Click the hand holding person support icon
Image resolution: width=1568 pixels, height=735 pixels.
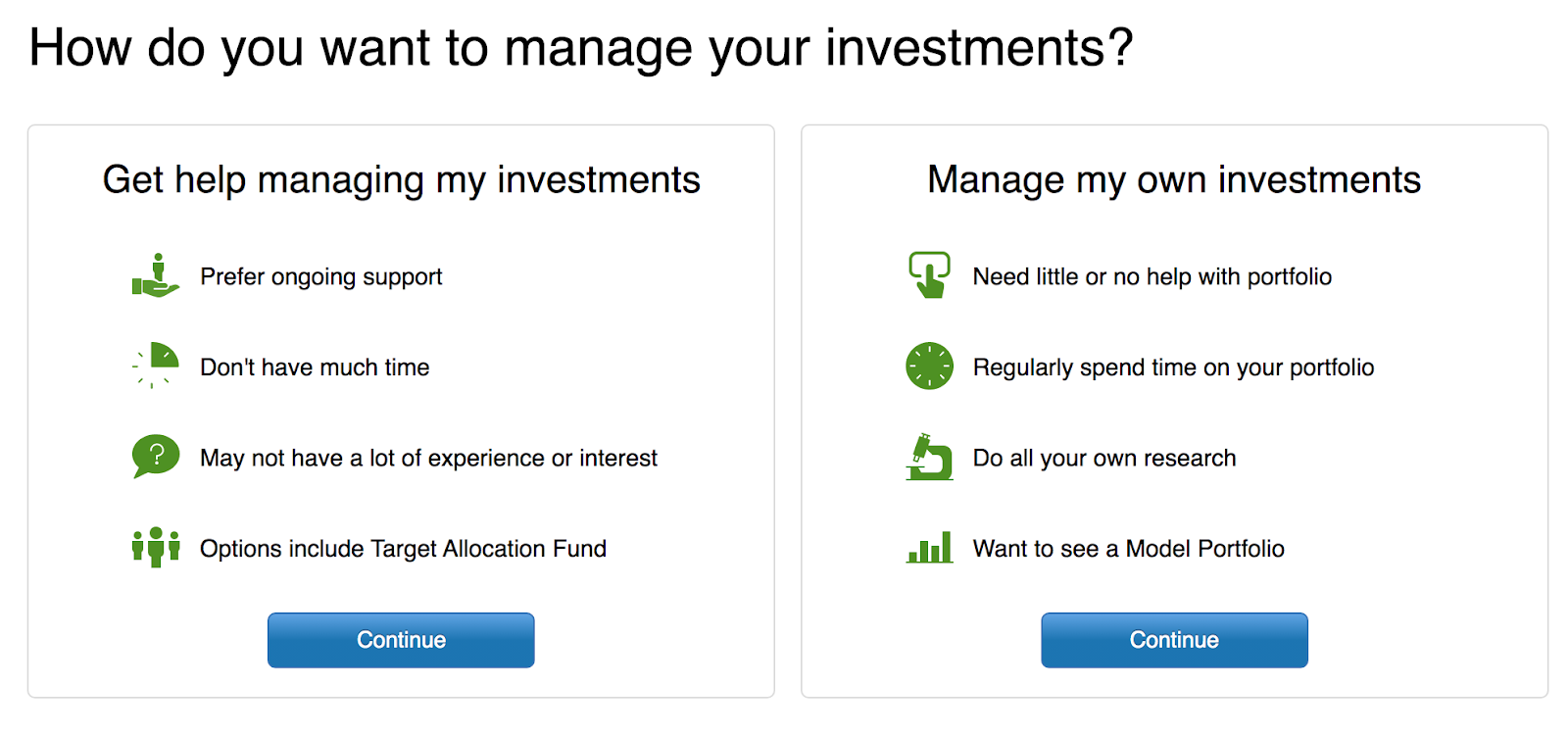[156, 276]
